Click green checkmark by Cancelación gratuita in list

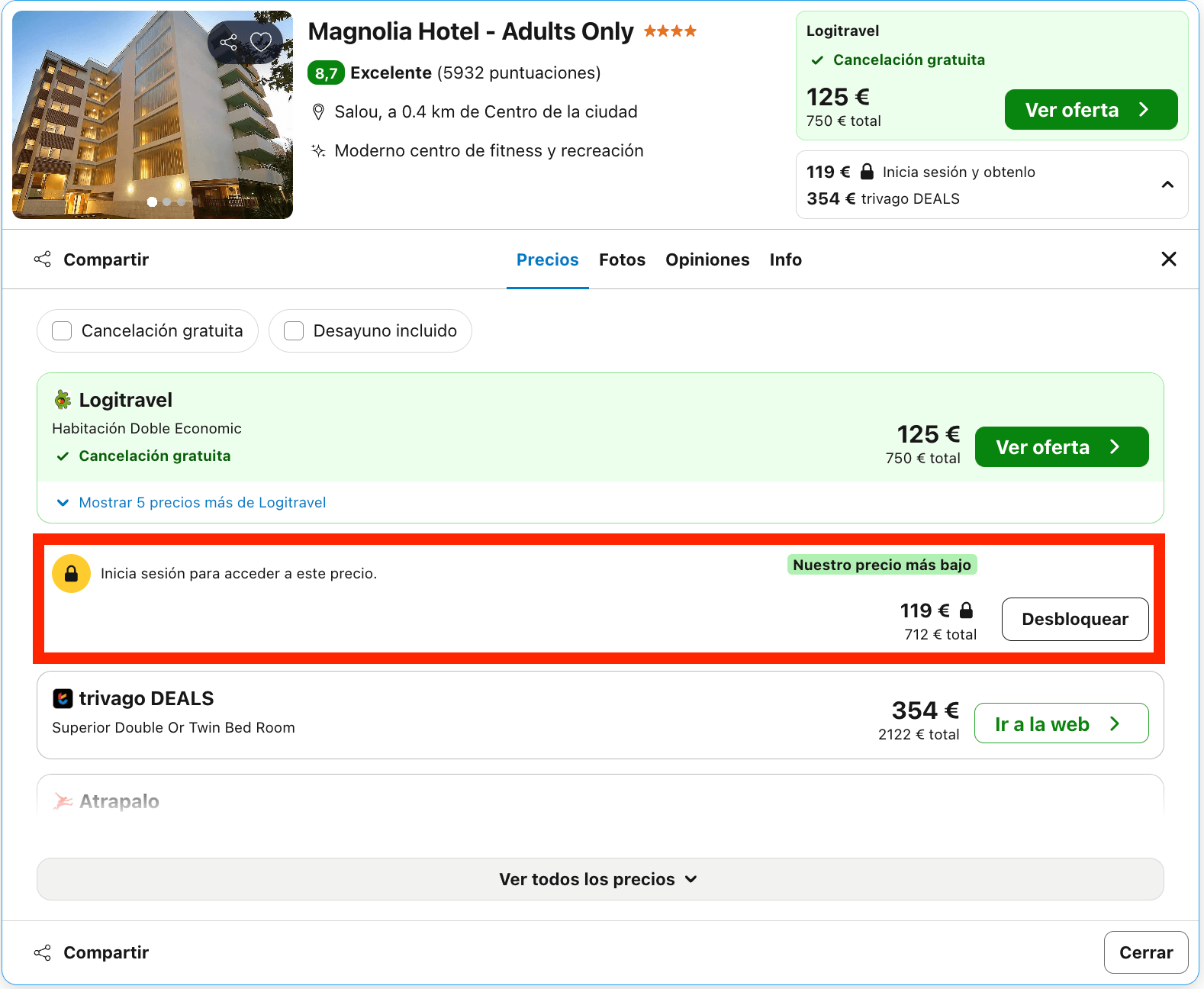click(63, 456)
